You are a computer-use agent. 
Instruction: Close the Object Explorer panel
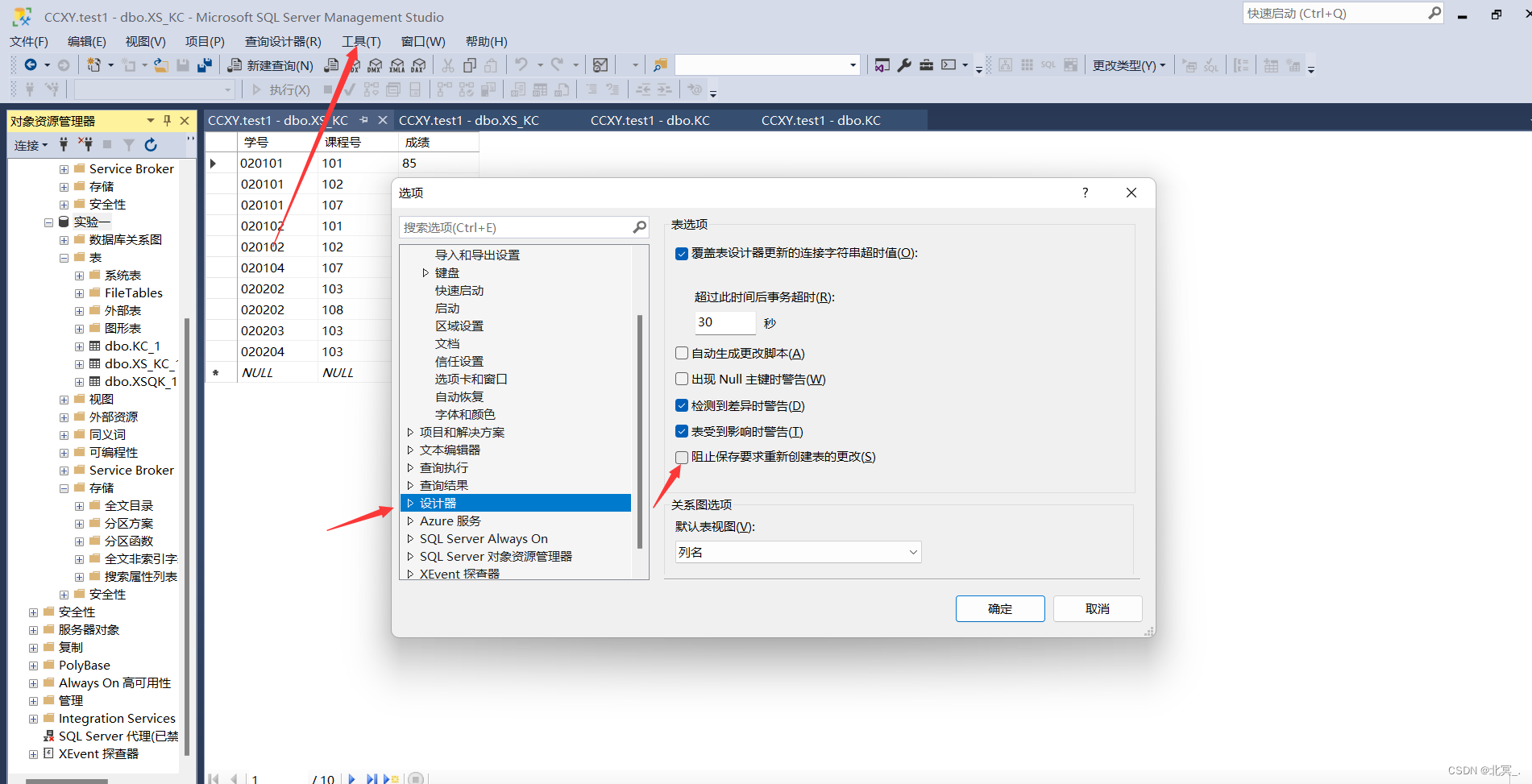click(185, 121)
